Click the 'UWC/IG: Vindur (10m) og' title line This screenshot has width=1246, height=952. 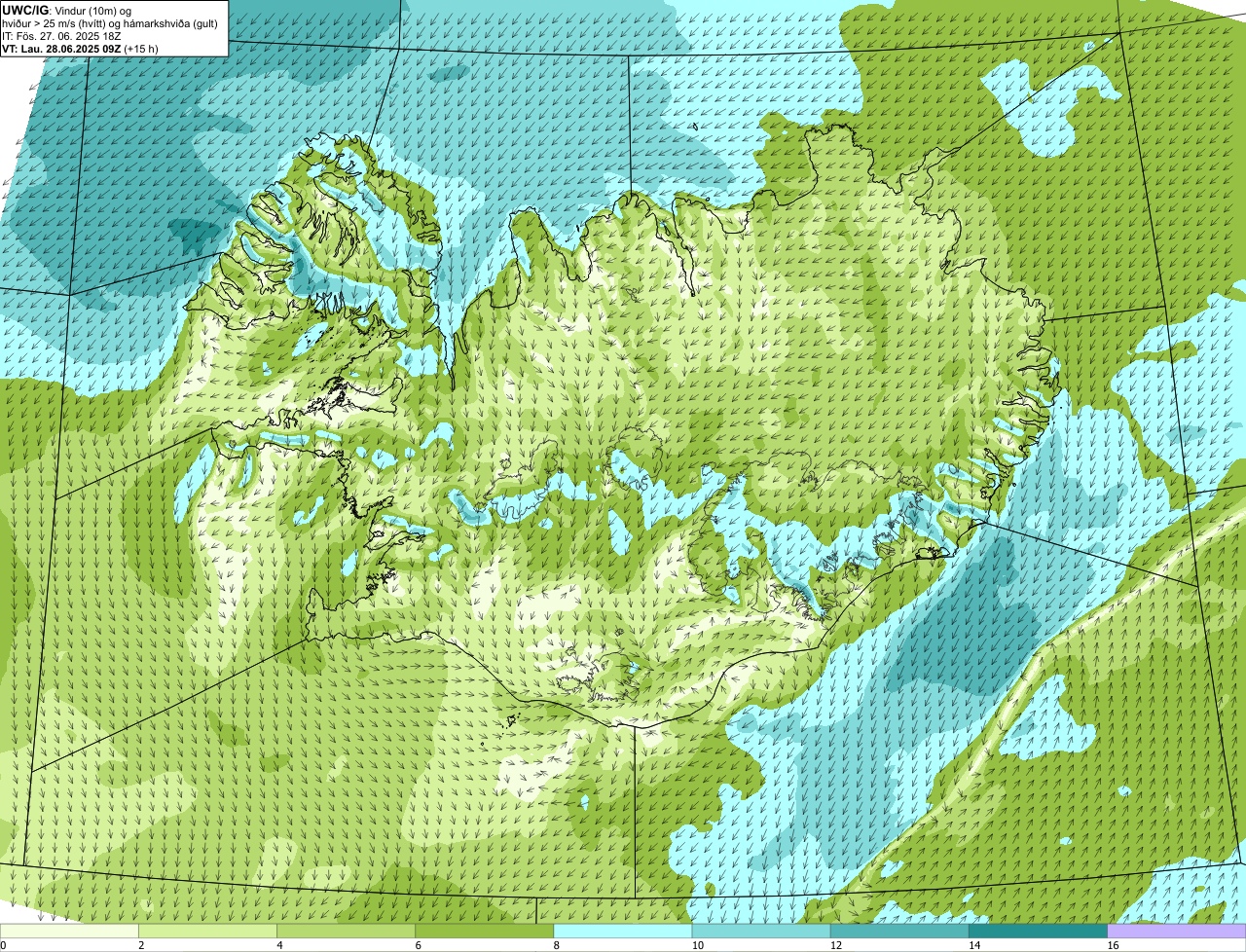click(x=67, y=10)
